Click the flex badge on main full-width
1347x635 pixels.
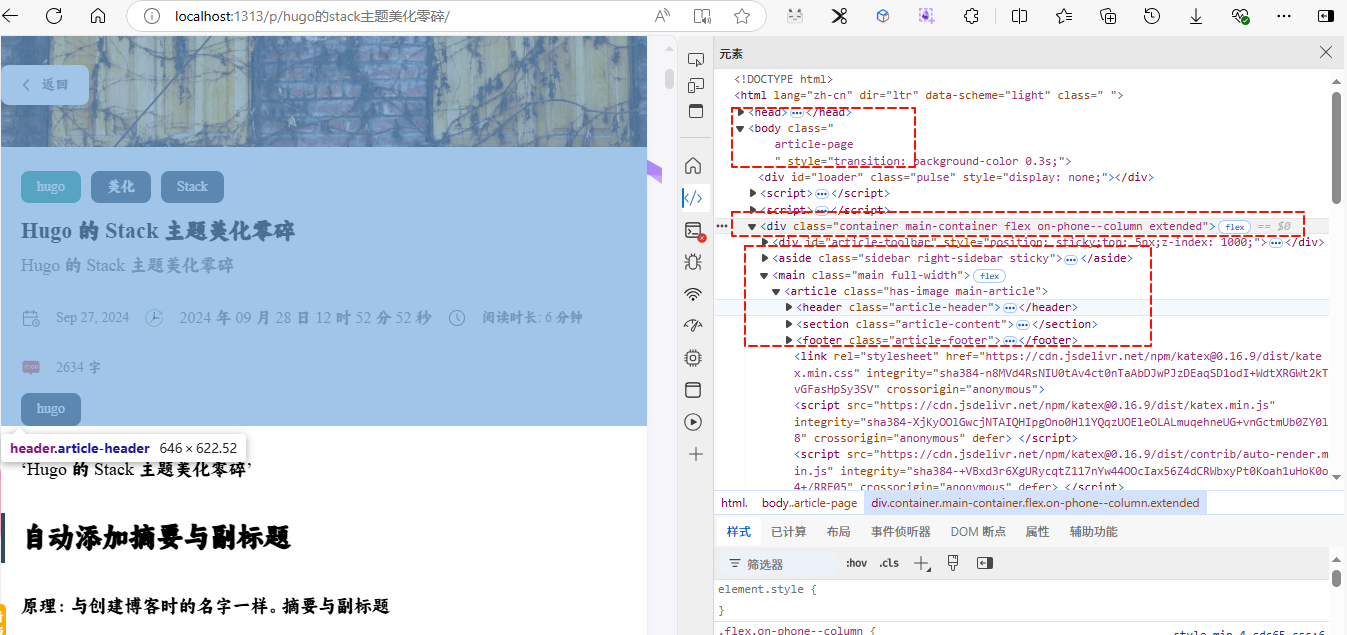(x=989, y=276)
